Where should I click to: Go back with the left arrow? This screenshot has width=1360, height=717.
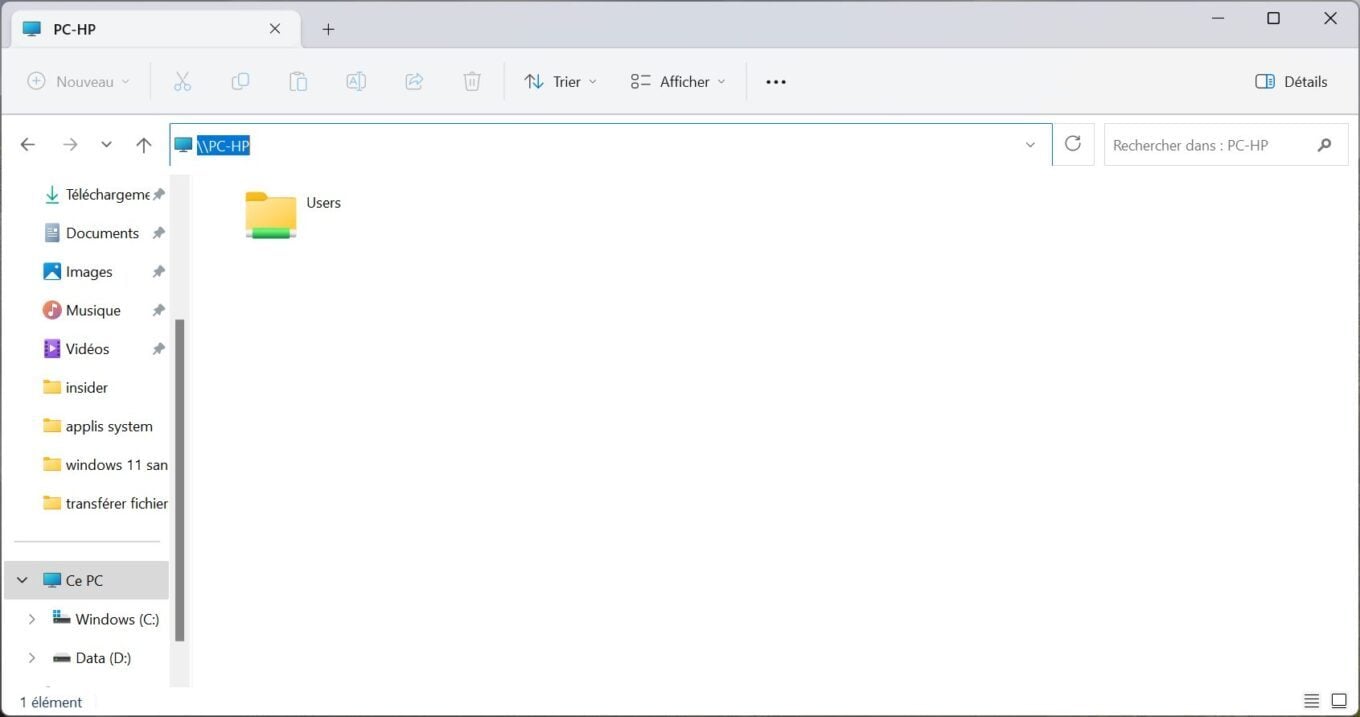[28, 145]
